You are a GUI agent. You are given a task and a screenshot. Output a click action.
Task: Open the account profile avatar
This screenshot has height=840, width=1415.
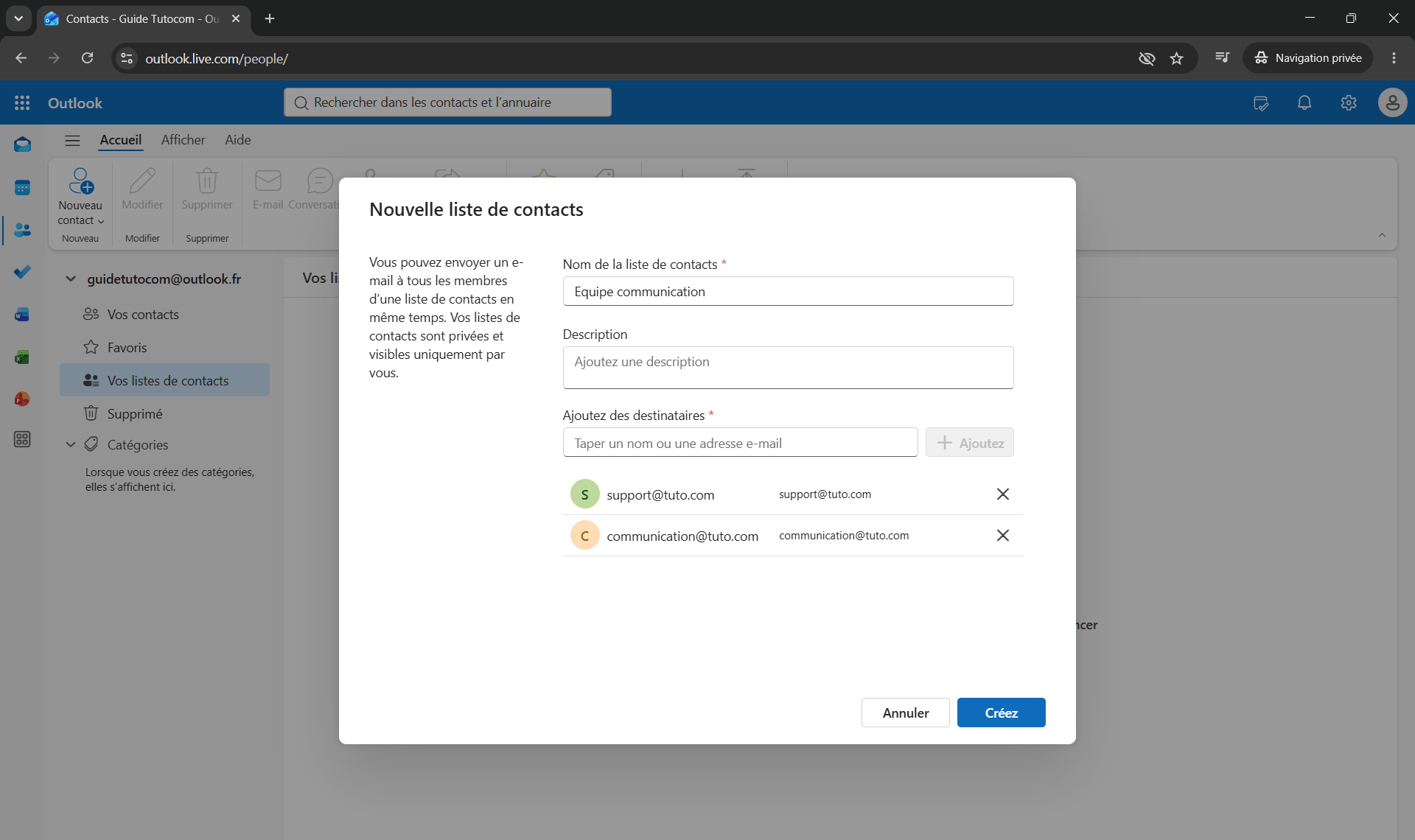[x=1392, y=103]
